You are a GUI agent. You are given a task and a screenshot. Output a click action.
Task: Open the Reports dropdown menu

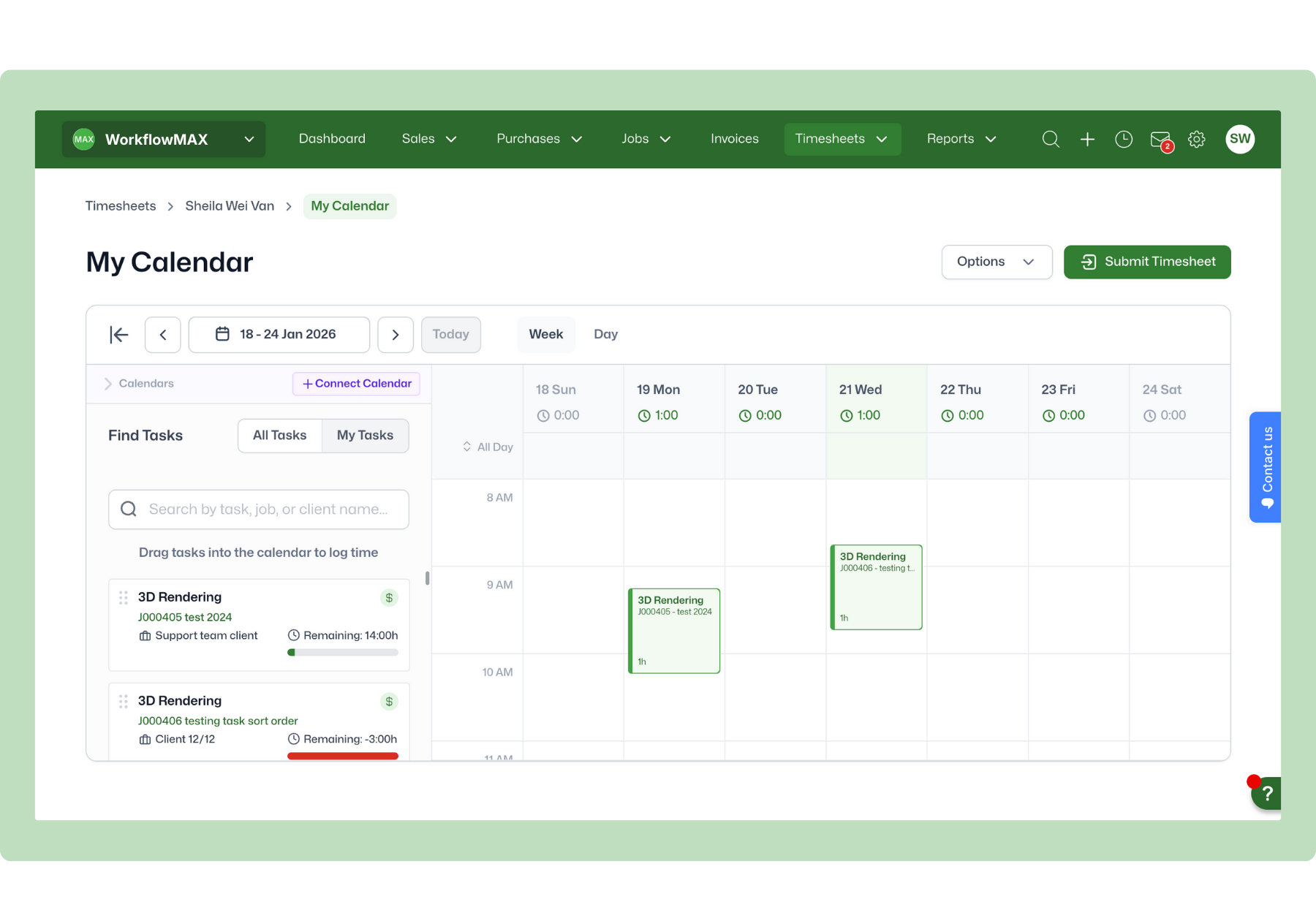point(961,139)
